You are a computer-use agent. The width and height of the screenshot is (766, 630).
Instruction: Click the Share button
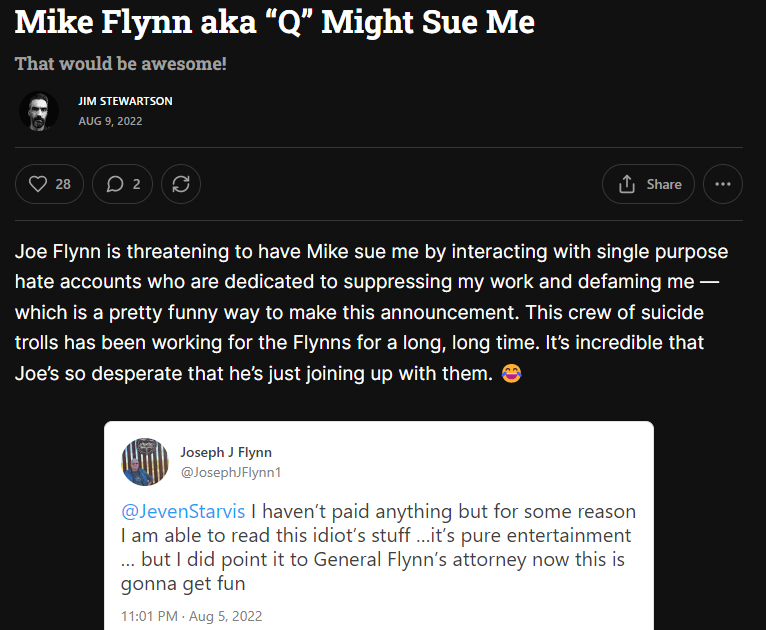click(648, 184)
